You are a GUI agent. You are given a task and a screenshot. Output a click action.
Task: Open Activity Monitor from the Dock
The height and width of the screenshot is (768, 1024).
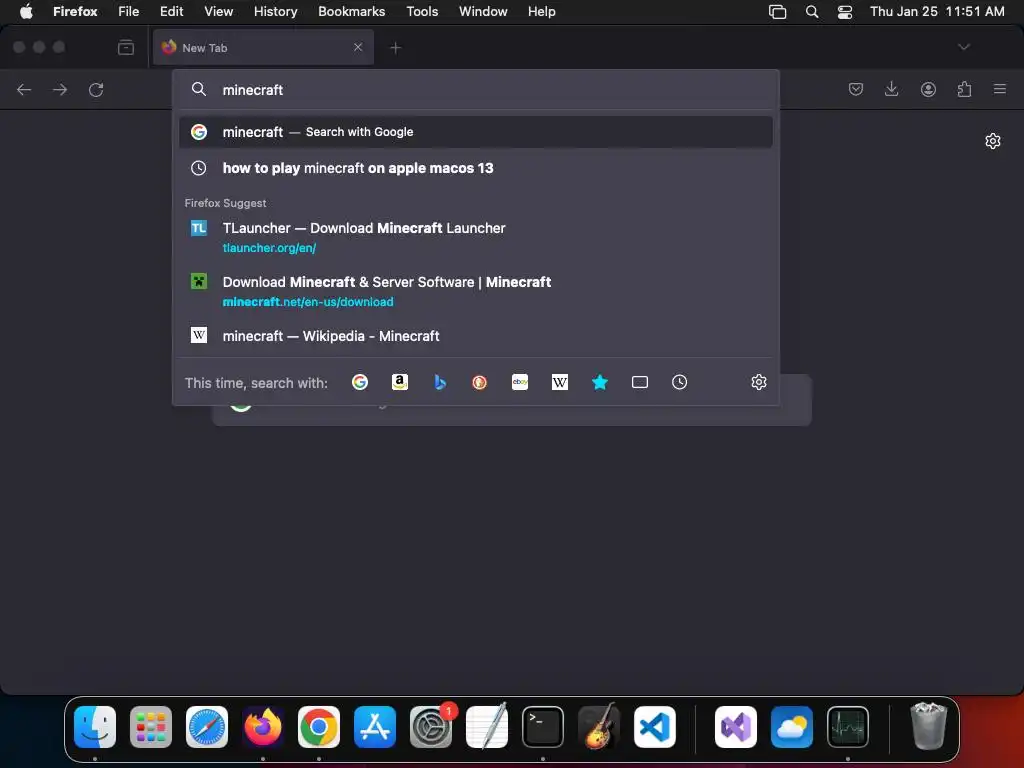pos(848,727)
